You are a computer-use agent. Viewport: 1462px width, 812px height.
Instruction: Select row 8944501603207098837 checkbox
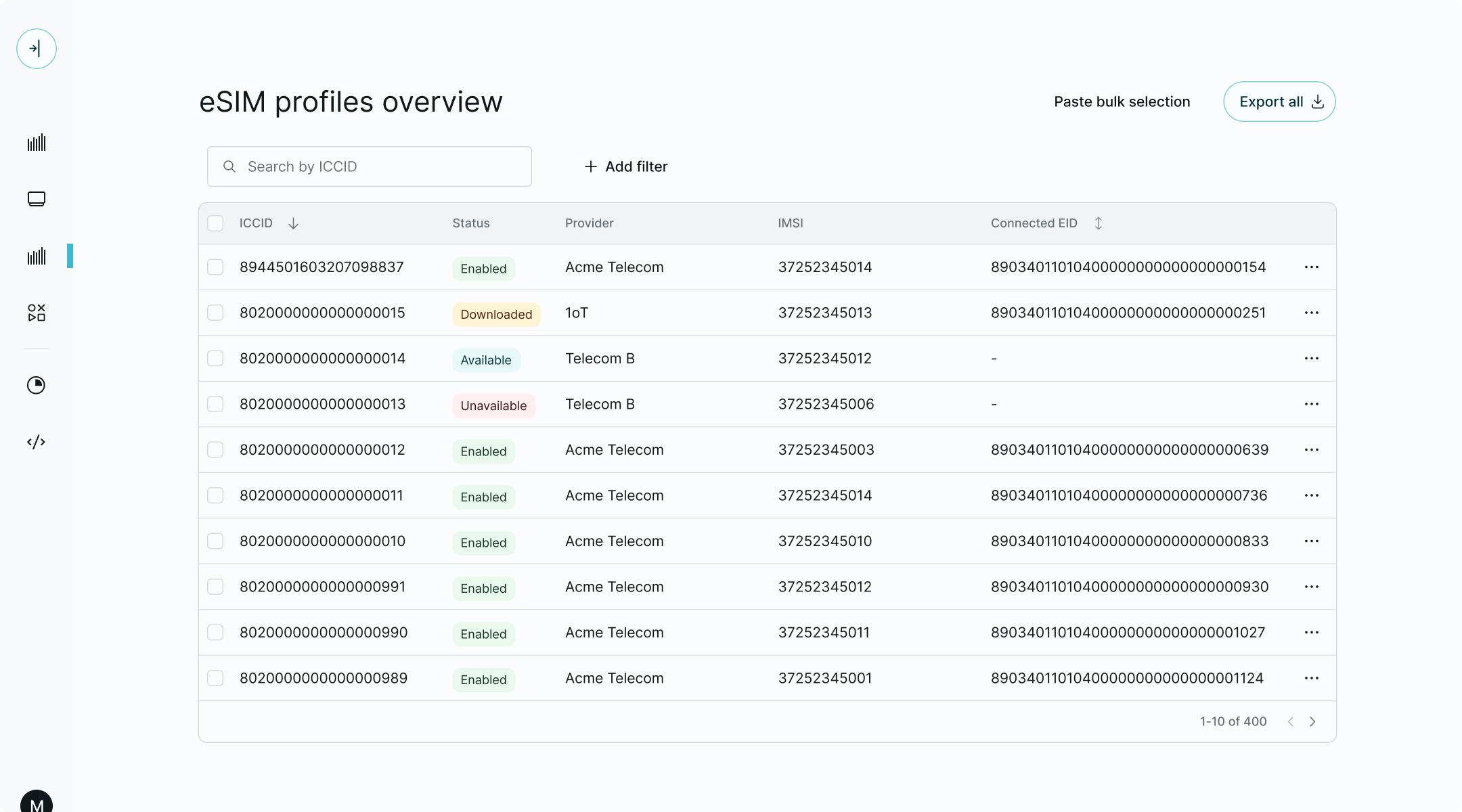coord(215,267)
